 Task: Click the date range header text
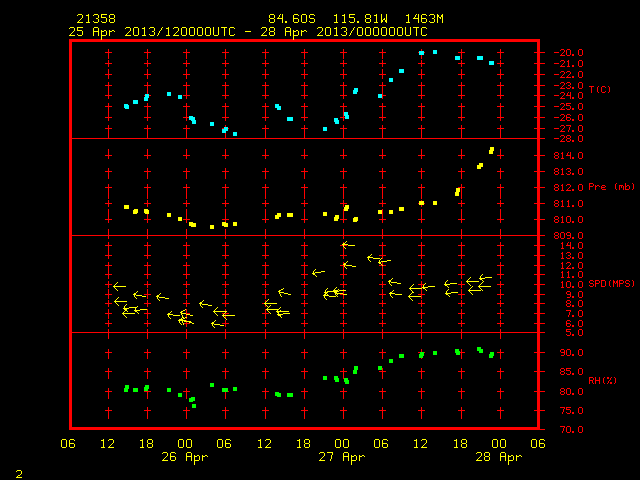tap(248, 32)
